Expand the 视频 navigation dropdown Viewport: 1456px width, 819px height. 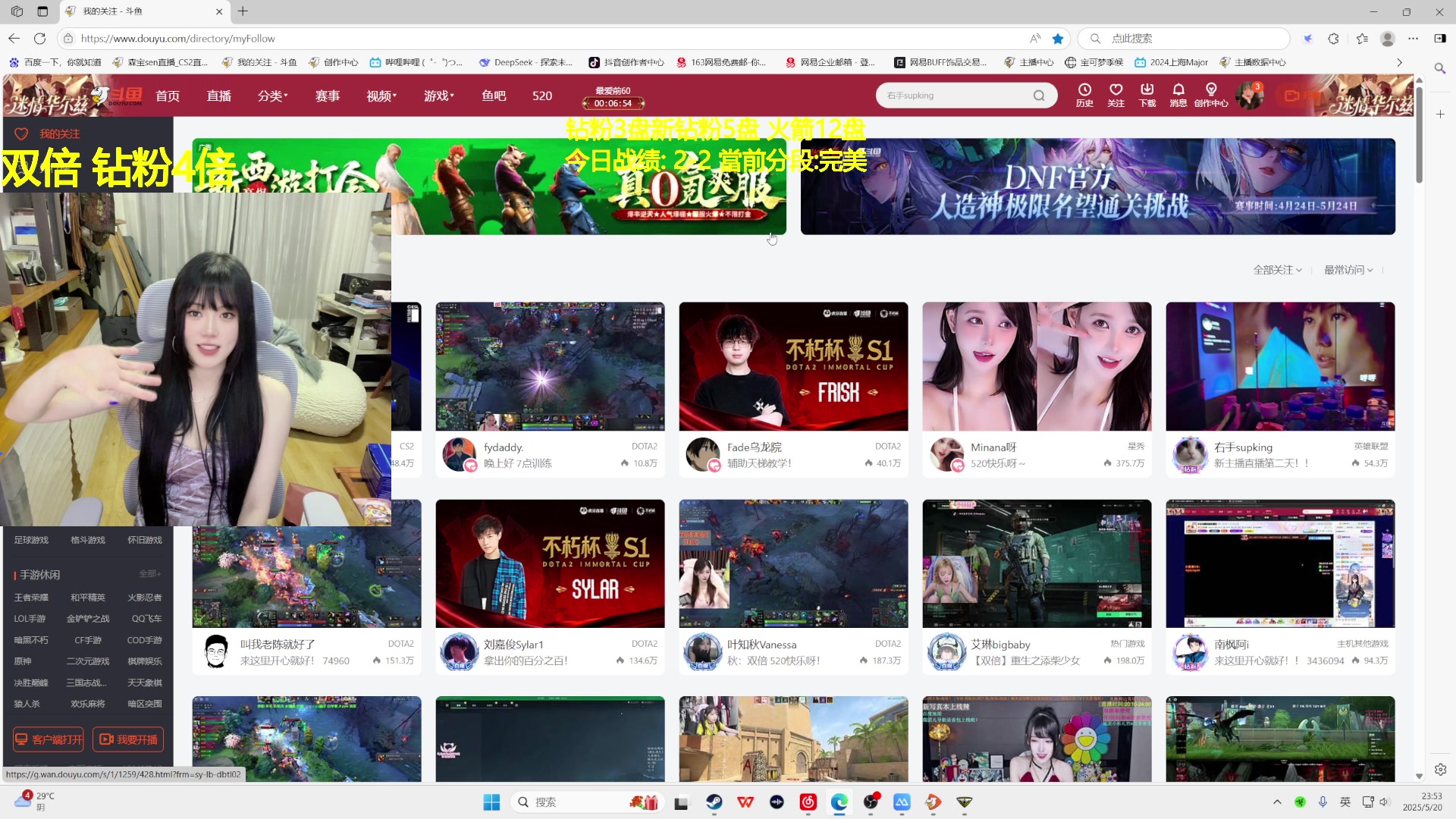click(381, 96)
